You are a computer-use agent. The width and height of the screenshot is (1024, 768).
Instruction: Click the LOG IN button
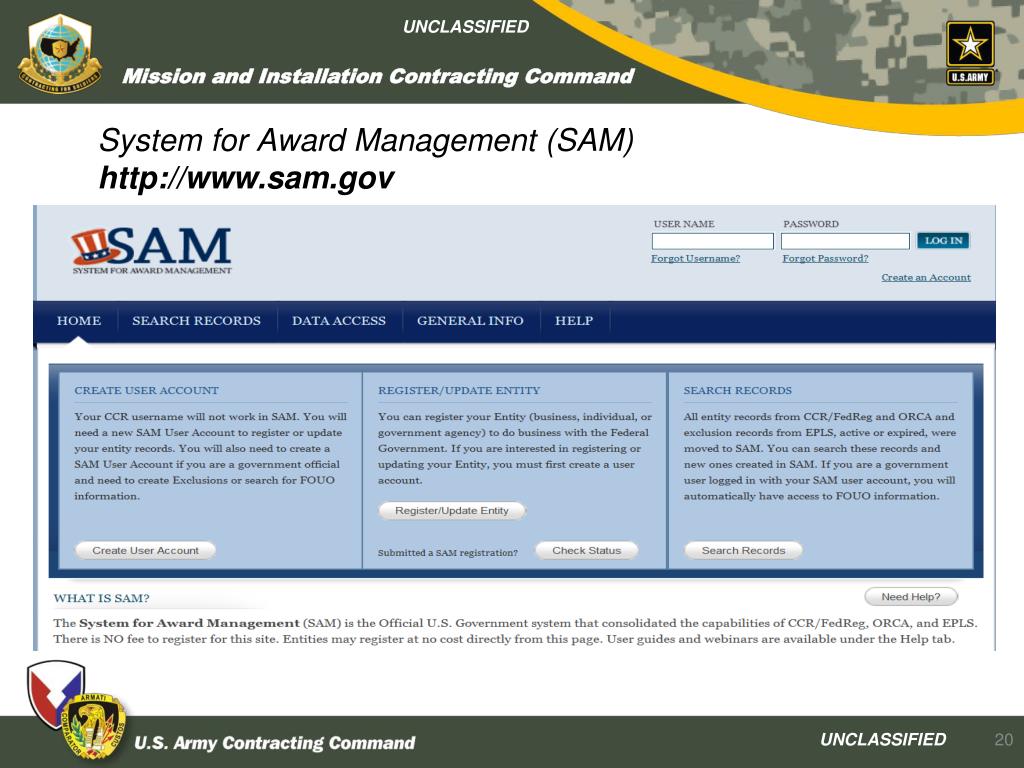click(x=943, y=240)
